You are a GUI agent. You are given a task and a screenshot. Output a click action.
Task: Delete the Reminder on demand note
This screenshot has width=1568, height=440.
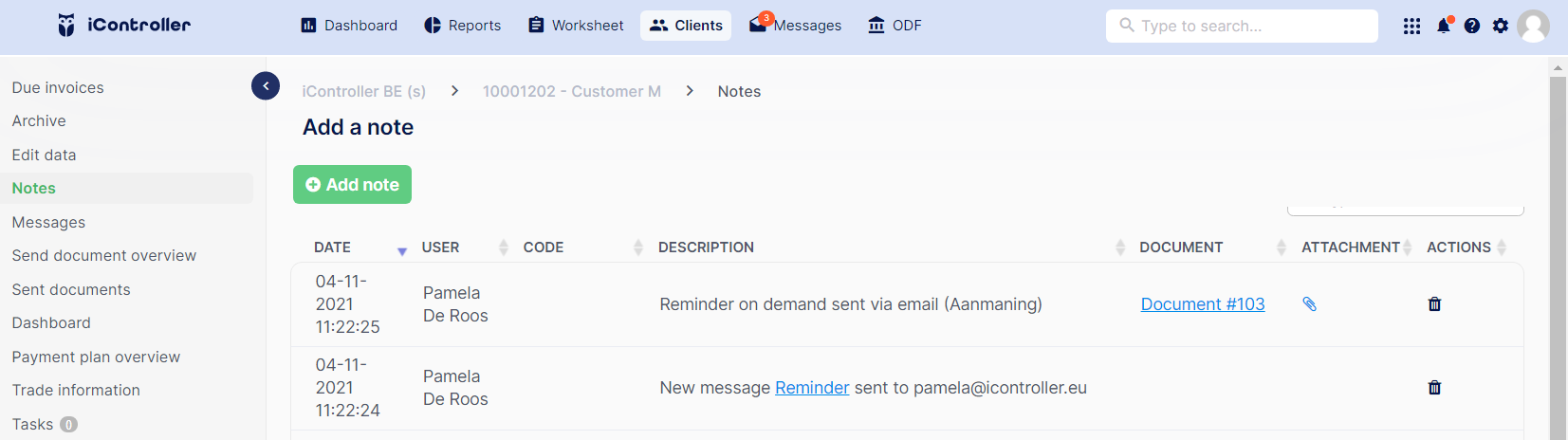pyautogui.click(x=1434, y=304)
